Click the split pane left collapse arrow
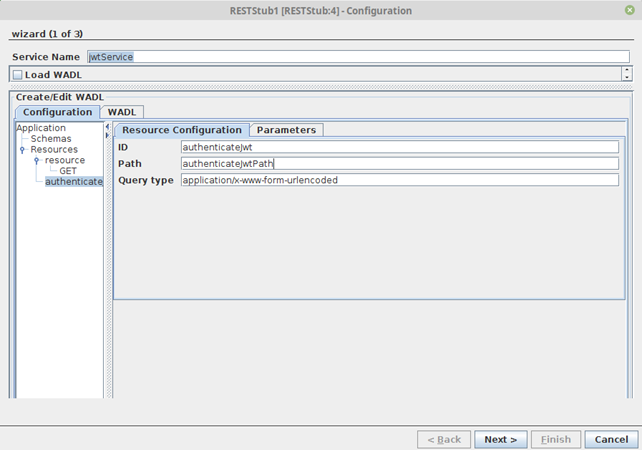This screenshot has width=642, height=450. point(108,127)
